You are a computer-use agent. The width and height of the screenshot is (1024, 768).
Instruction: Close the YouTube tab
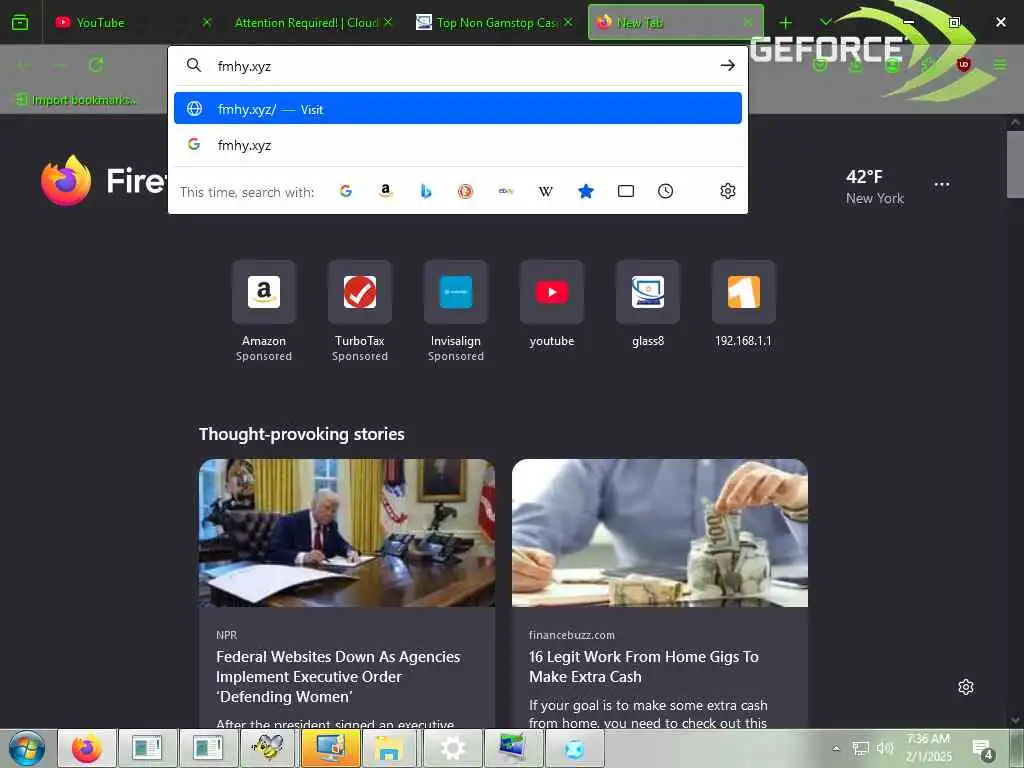206,22
